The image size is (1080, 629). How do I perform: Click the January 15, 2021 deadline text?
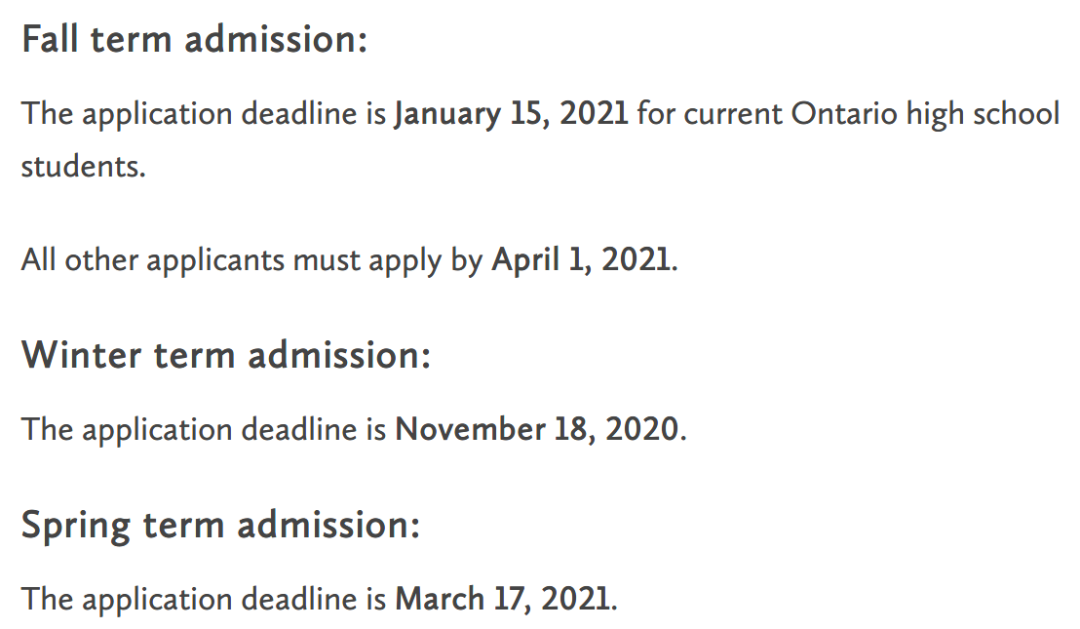pos(511,114)
